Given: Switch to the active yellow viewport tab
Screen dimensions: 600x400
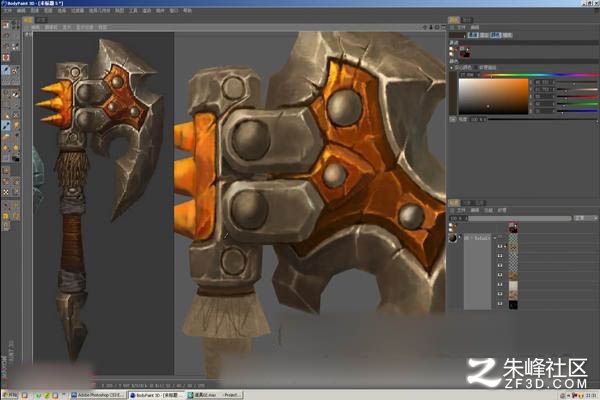Looking at the screenshot, I should [28, 20].
